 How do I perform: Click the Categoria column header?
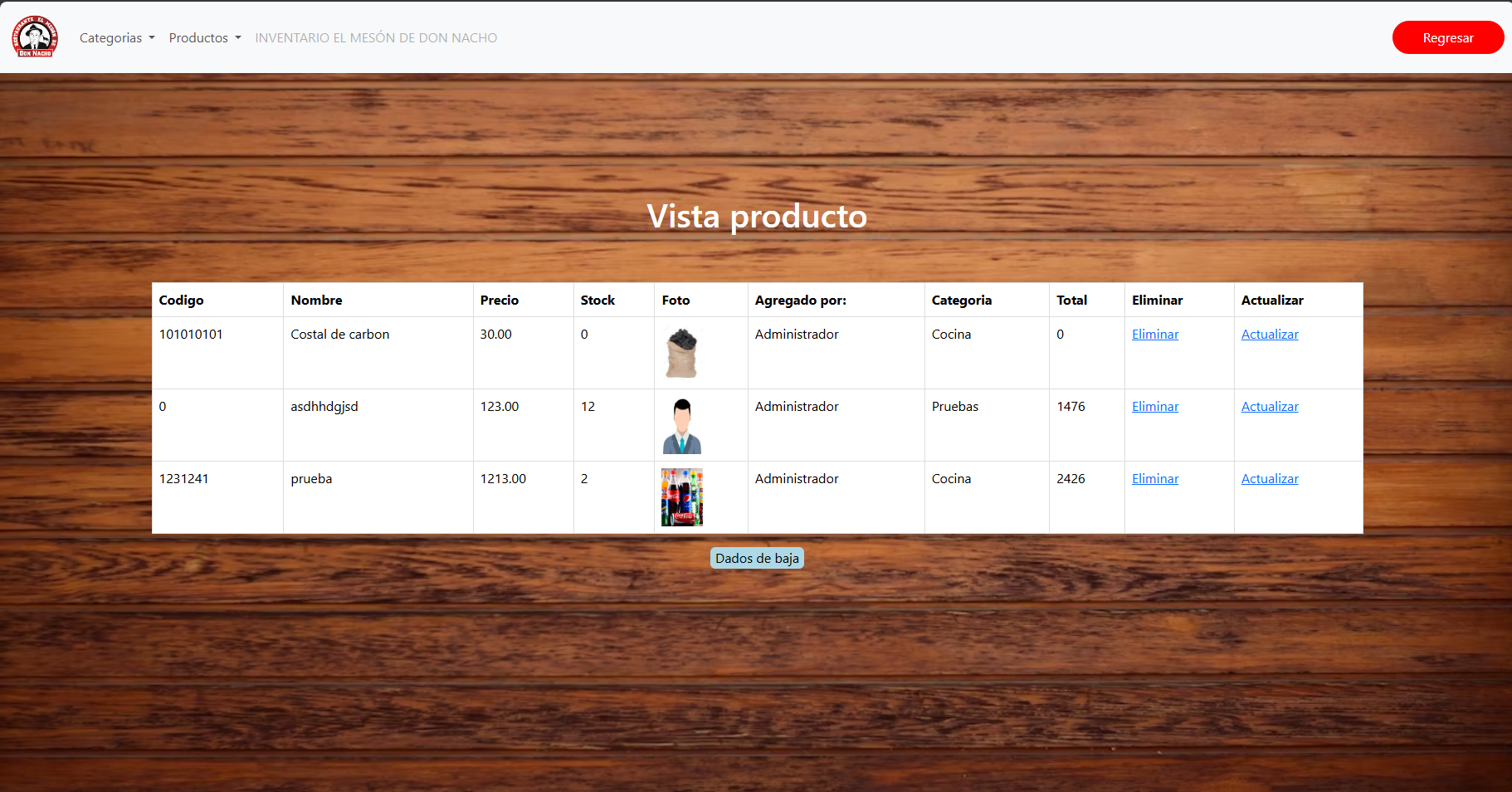pyautogui.click(x=961, y=301)
